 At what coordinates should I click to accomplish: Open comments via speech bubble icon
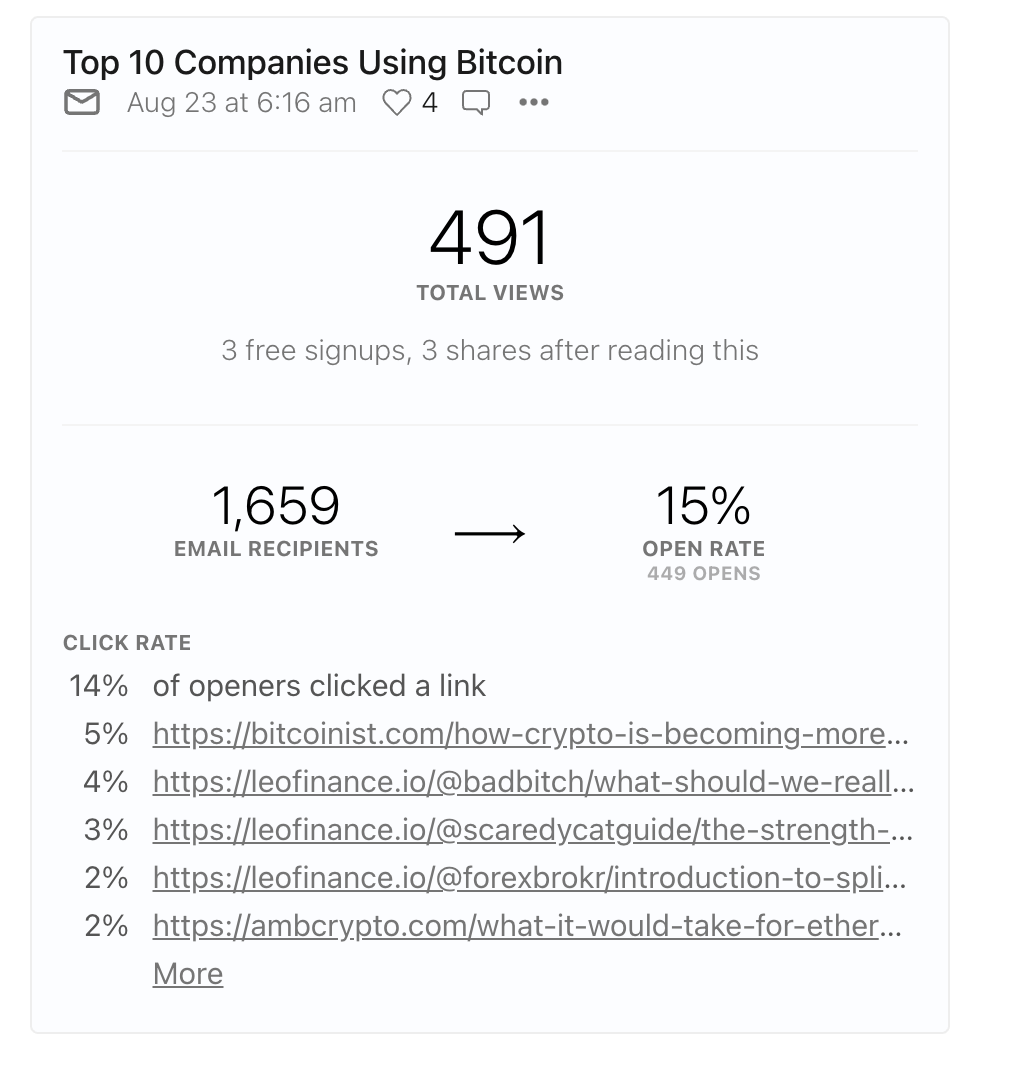[x=476, y=103]
